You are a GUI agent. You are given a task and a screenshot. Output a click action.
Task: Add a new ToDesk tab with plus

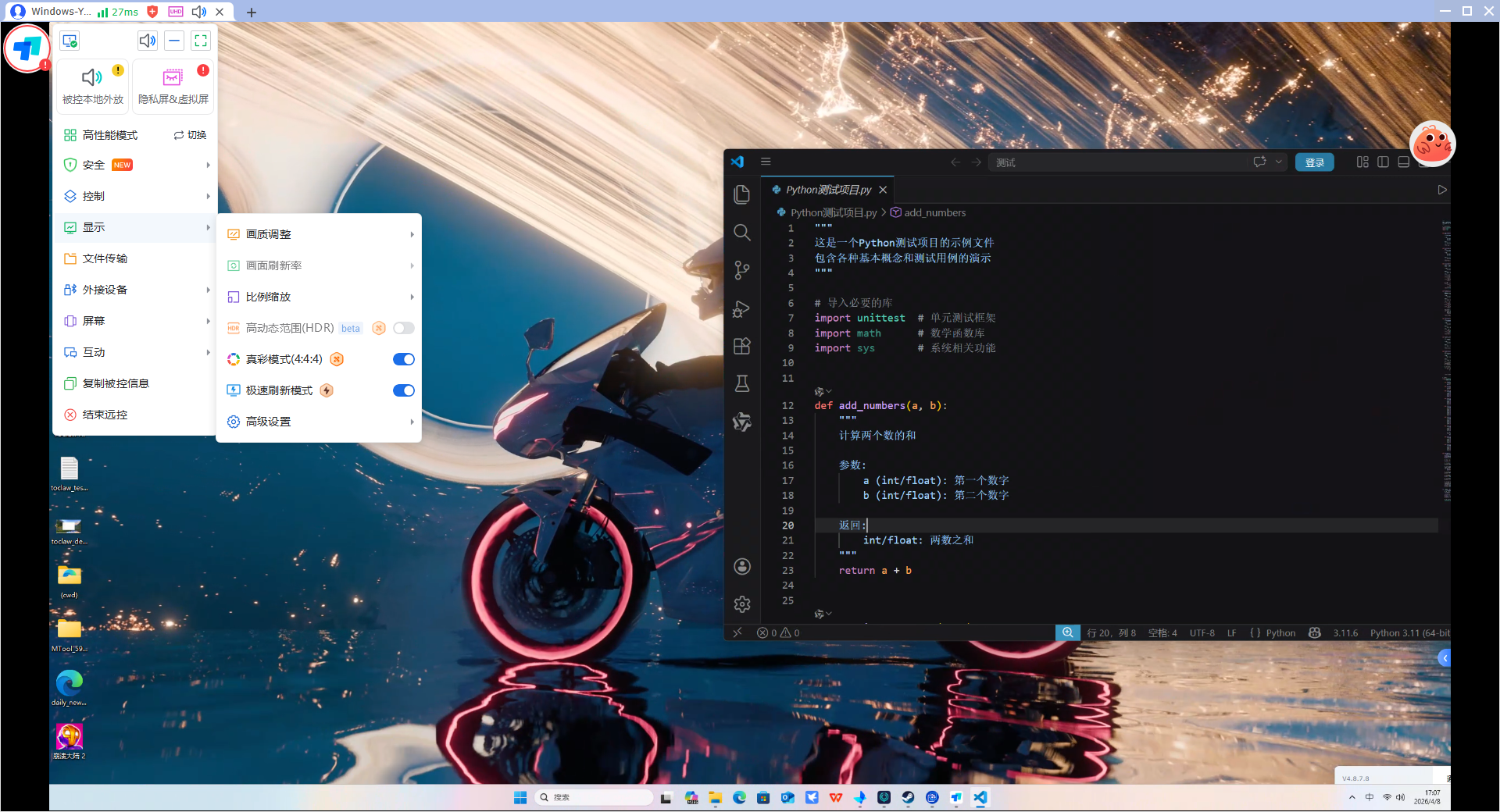click(251, 12)
